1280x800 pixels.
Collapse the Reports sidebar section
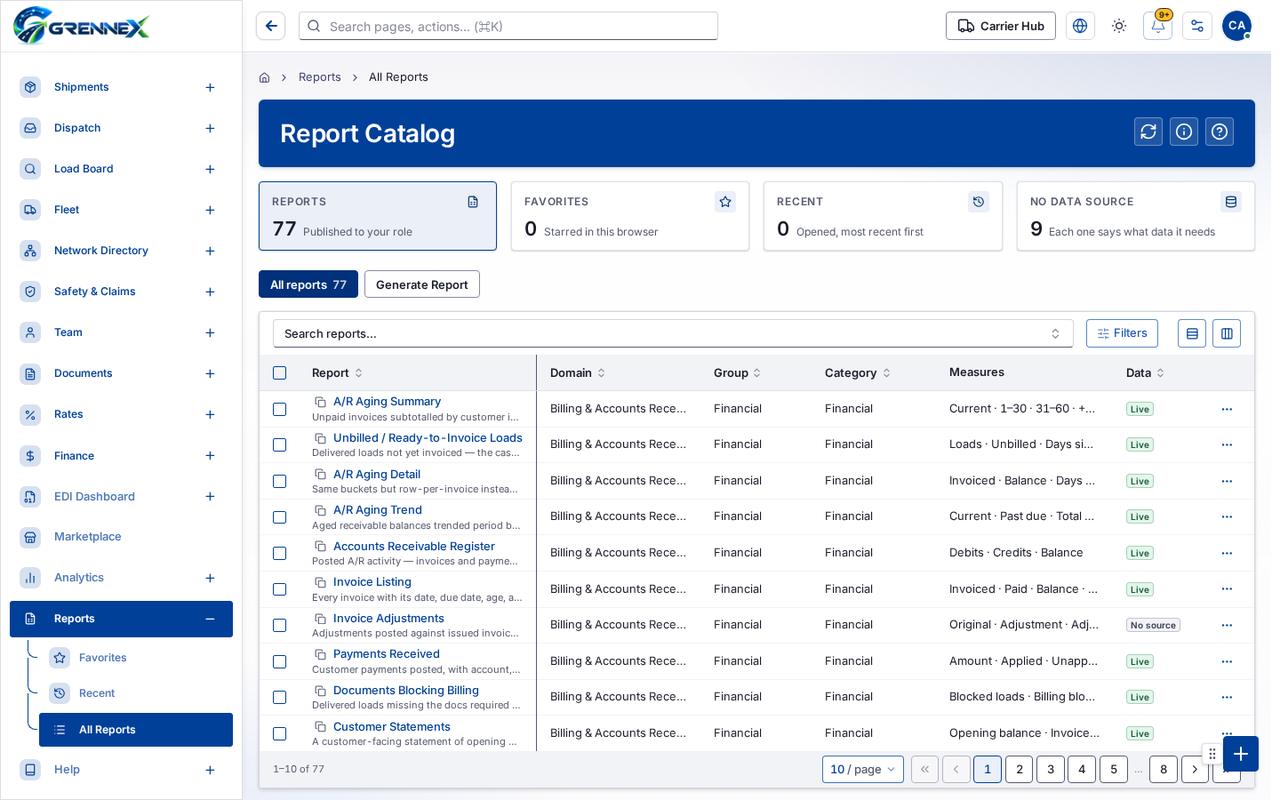210,619
